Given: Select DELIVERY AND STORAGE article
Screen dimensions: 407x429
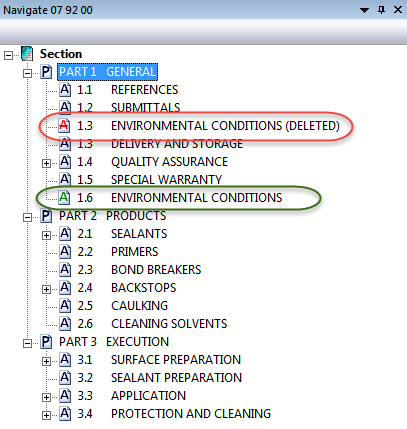Looking at the screenshot, I should pyautogui.click(x=160, y=144).
